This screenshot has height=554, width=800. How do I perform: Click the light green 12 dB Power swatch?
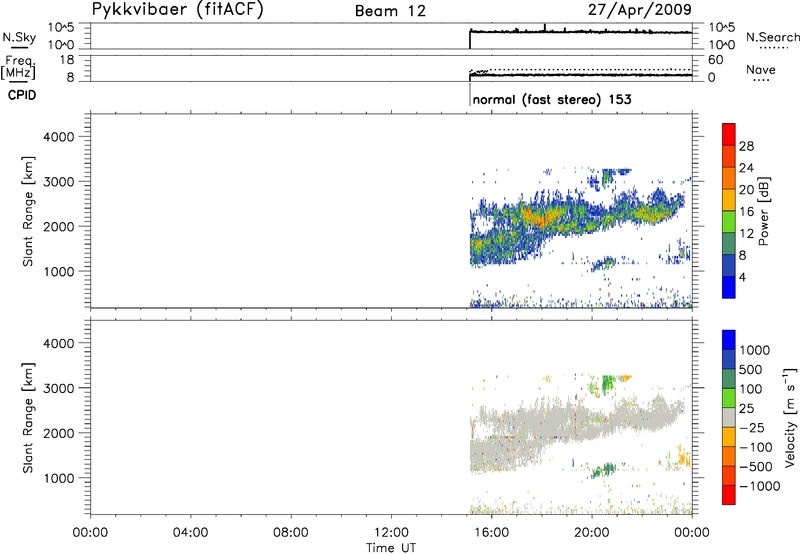tap(729, 221)
